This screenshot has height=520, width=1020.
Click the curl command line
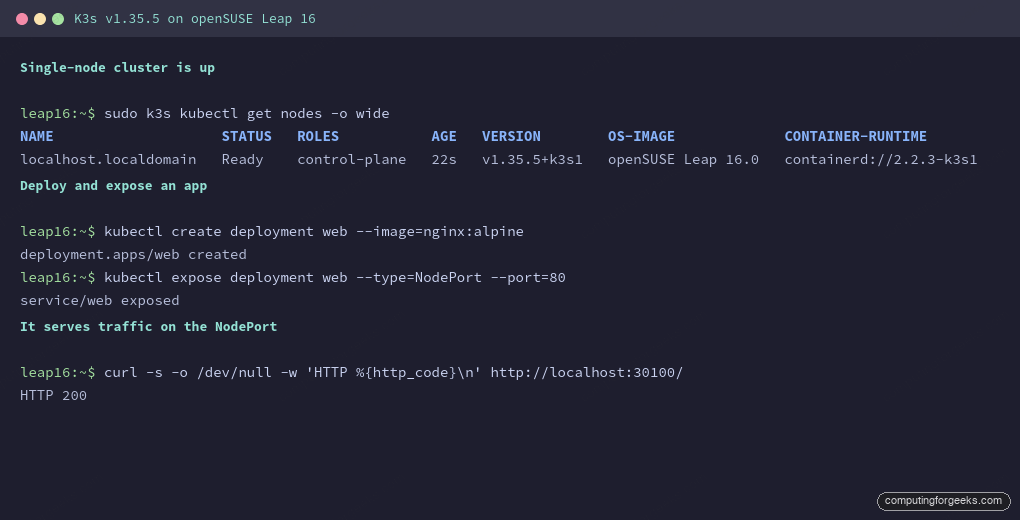pos(394,372)
